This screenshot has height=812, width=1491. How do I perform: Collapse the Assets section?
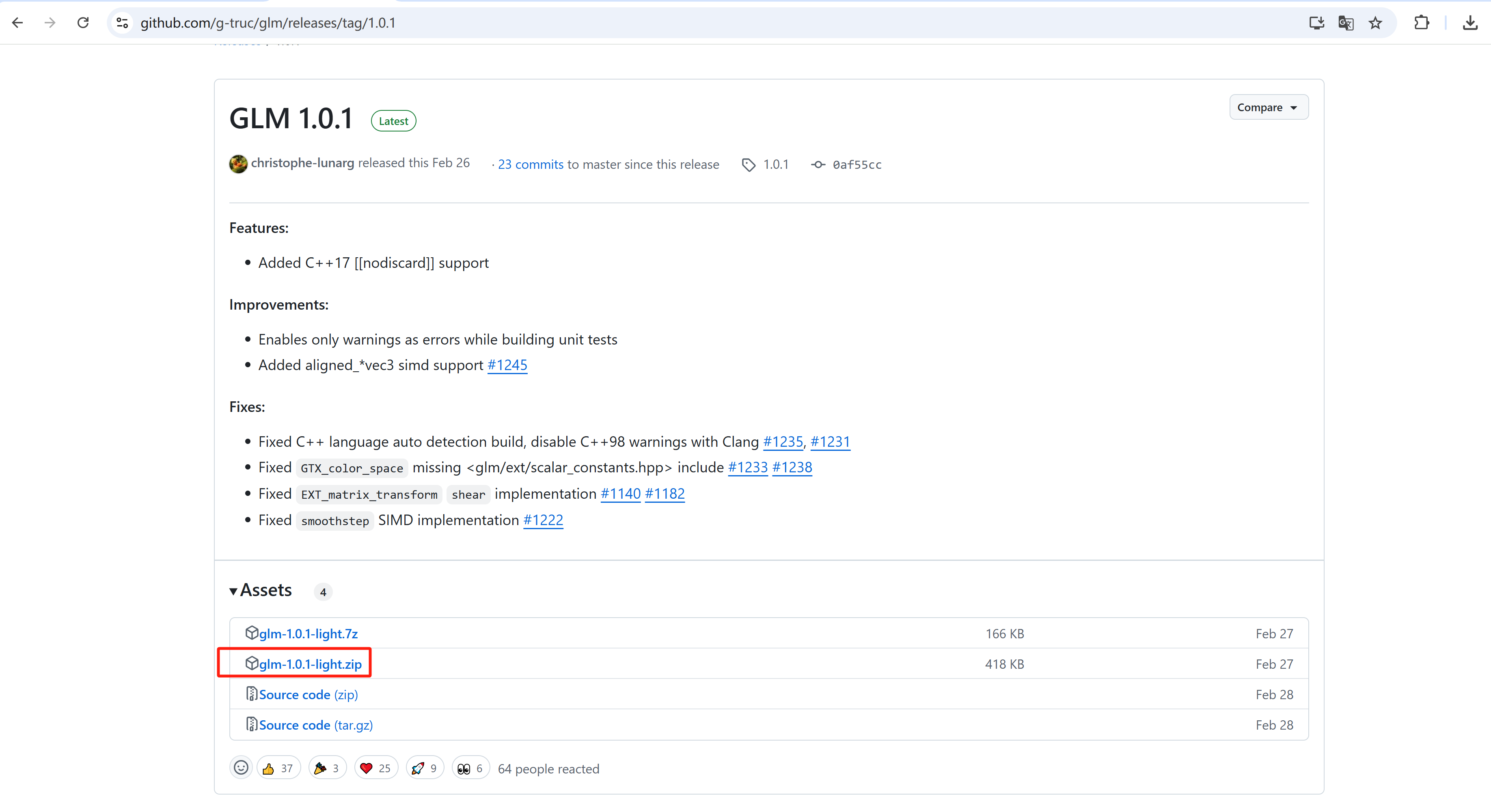point(261,590)
